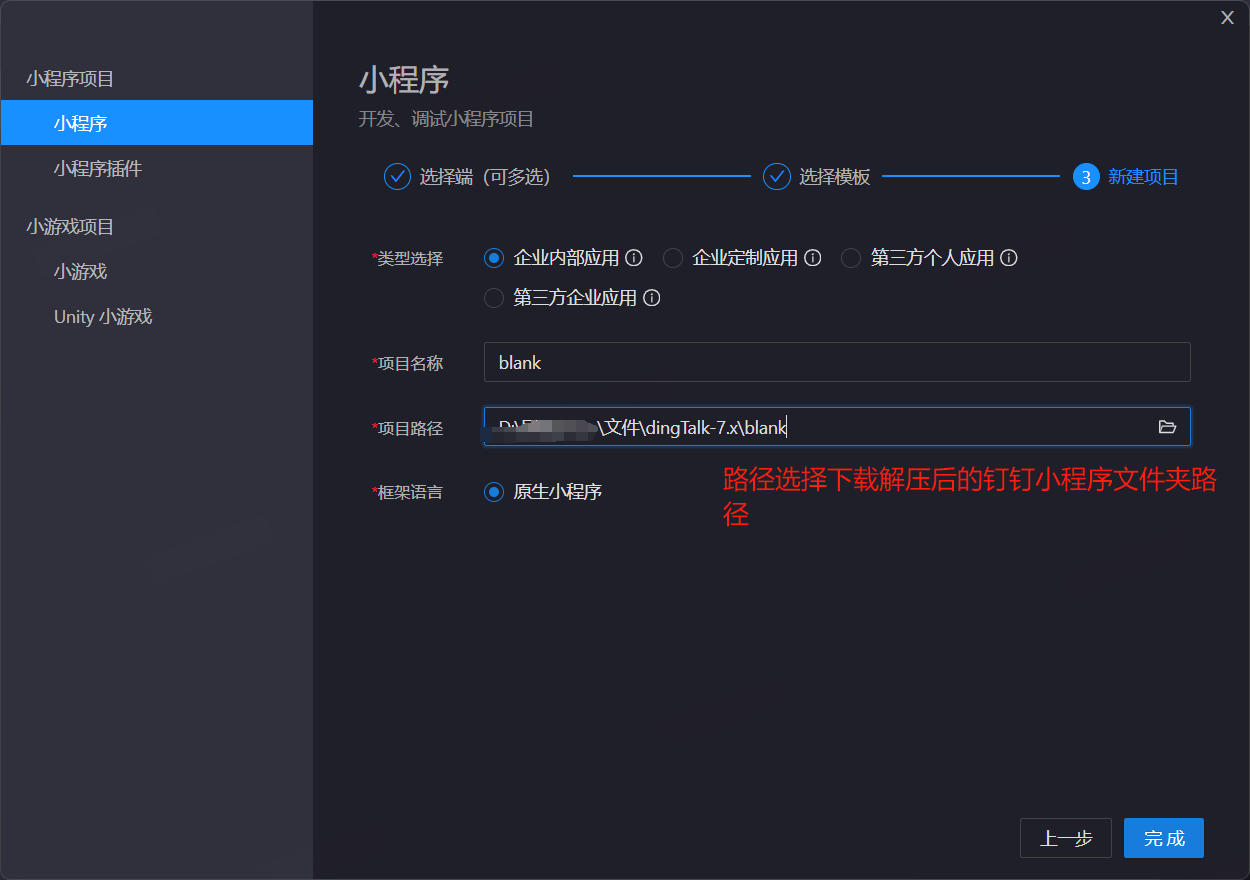This screenshot has width=1250, height=880.
Task: Open 小游戏 sidebar entry
Action: [80, 271]
